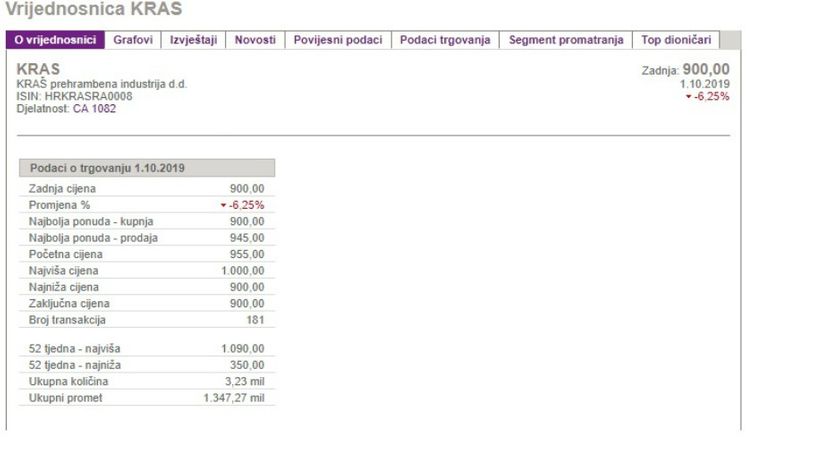Select the Promjena % row label
The image size is (830, 475).
(59, 205)
